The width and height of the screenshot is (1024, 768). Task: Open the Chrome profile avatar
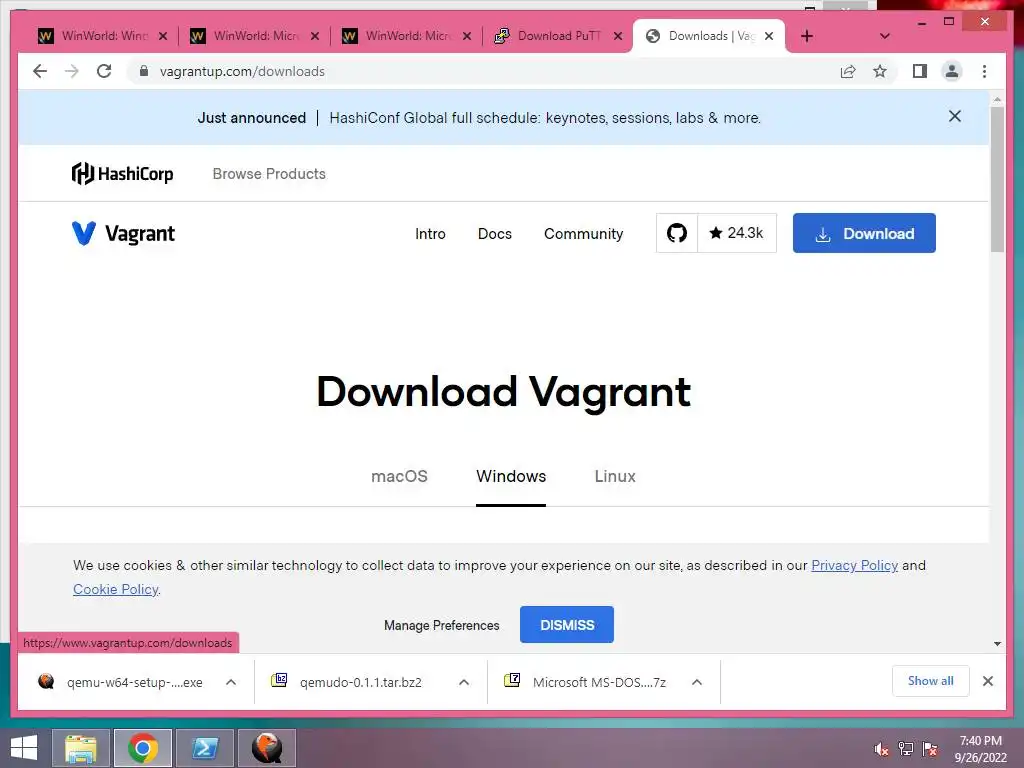952,71
